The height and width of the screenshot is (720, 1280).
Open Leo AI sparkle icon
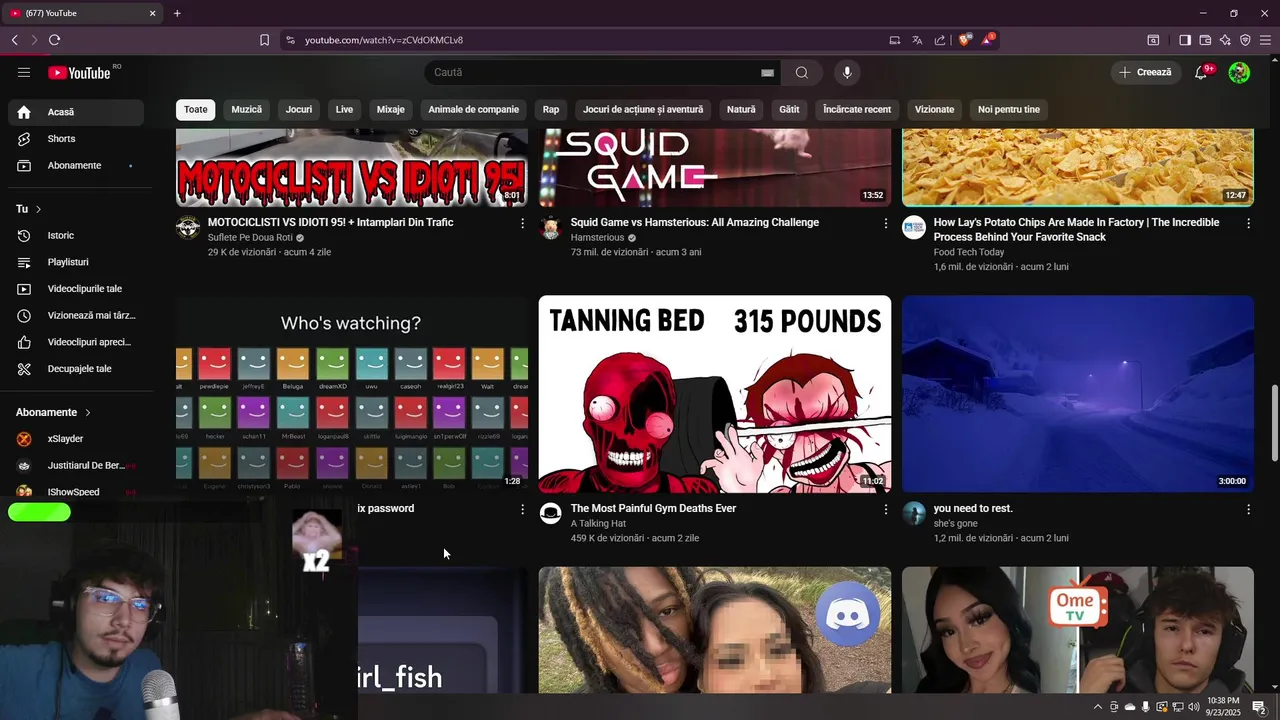click(1225, 40)
